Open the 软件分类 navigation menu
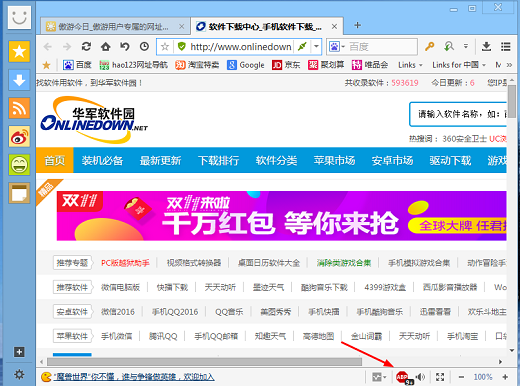Image resolution: width=520 pixels, height=386 pixels. click(276, 161)
